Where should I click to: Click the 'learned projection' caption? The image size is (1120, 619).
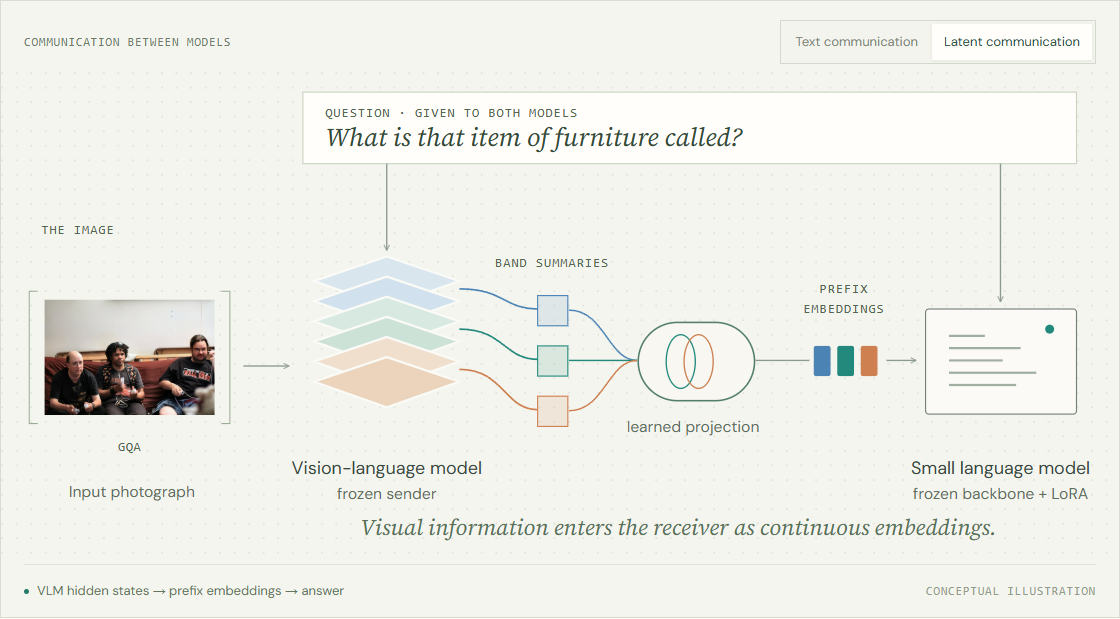[693, 427]
